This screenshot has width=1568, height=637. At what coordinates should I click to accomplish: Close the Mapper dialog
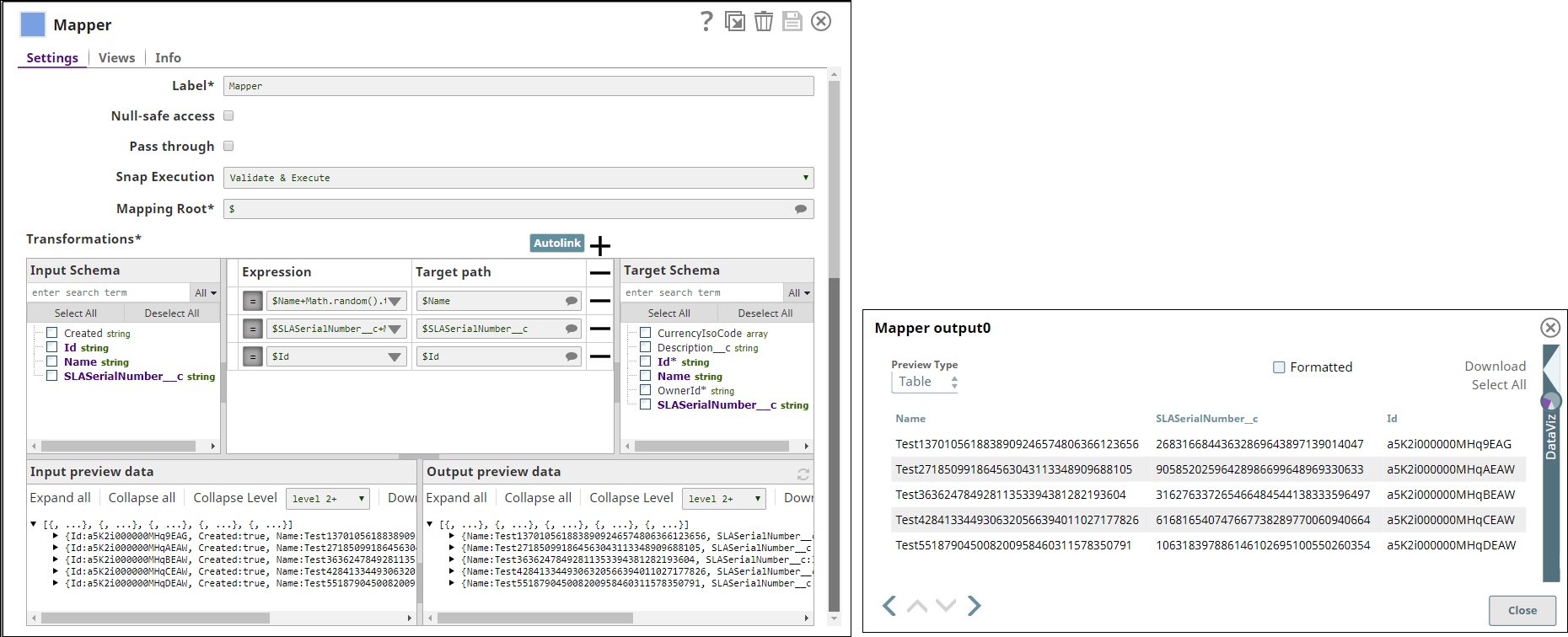click(x=821, y=21)
